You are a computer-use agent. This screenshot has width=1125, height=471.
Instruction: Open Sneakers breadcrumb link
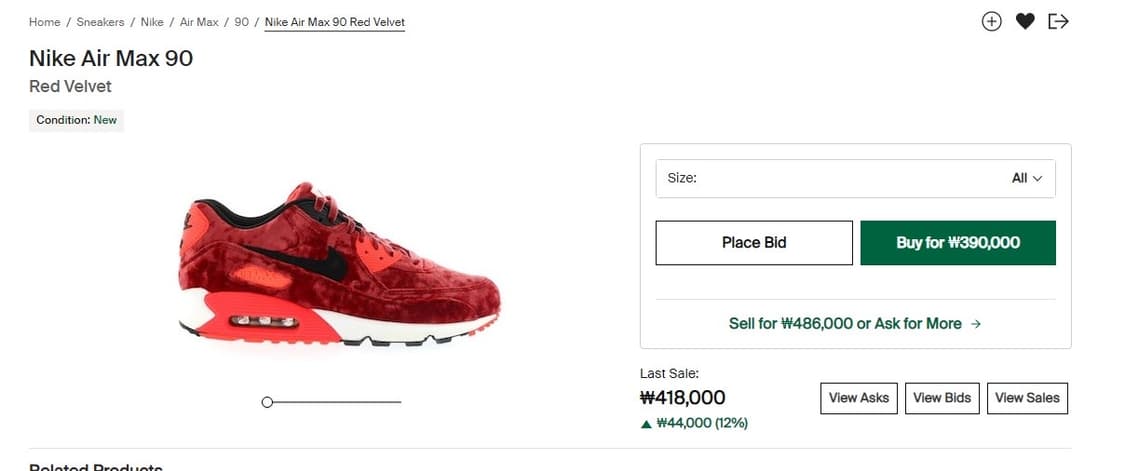pos(100,22)
